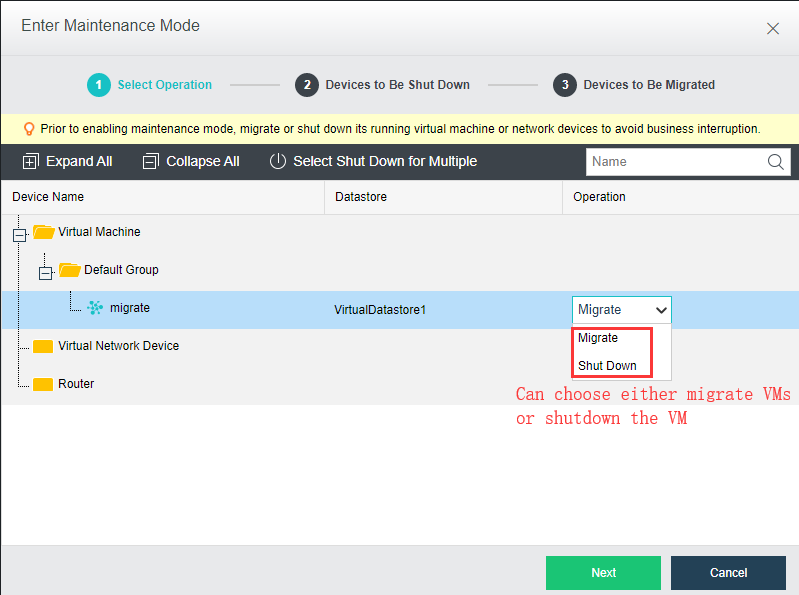Open the Migrate operation dropdown
Screen dimensions: 799x595
(x=622, y=310)
